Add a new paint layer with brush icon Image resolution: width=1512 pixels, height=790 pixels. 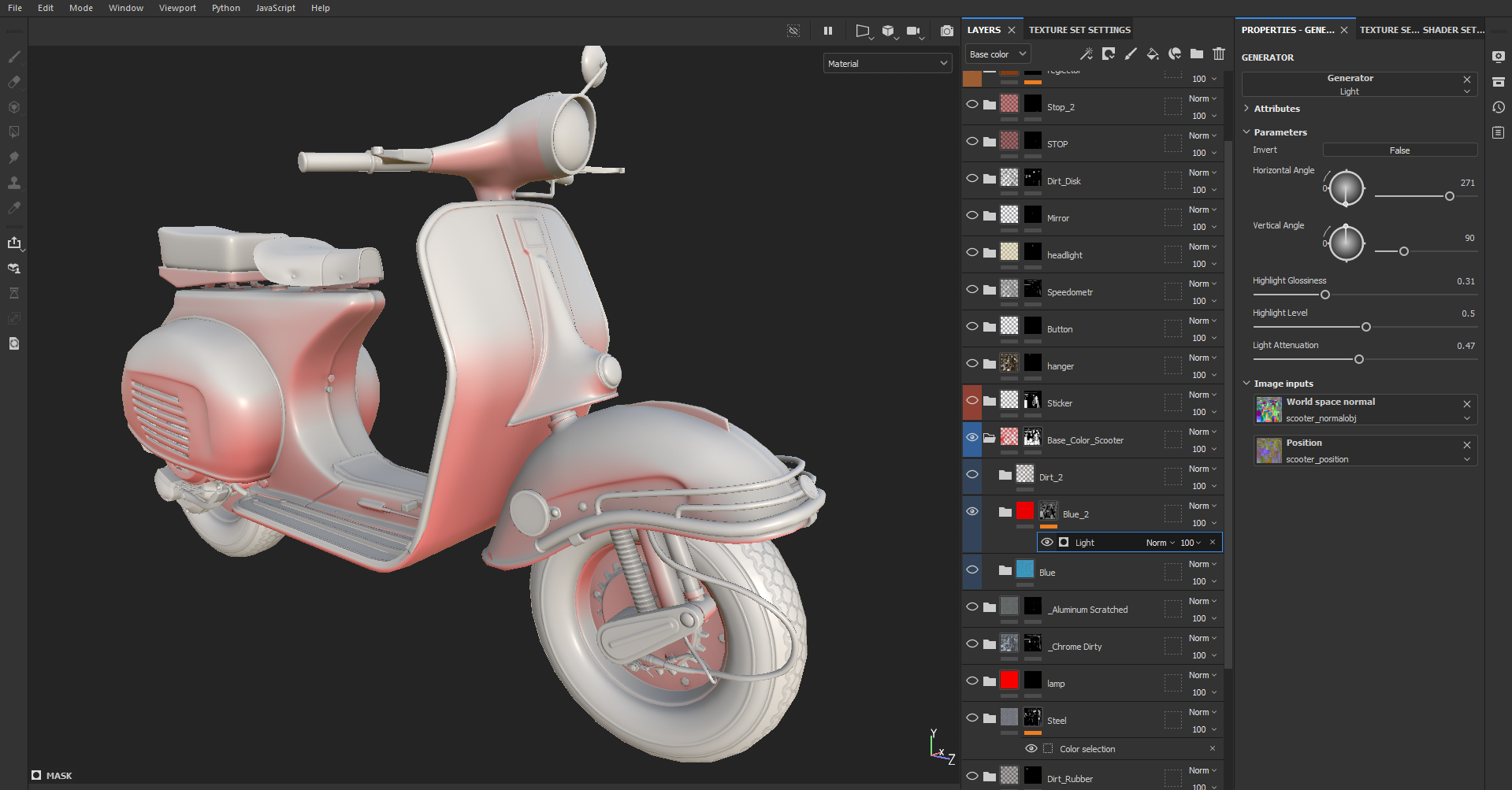tap(1131, 54)
